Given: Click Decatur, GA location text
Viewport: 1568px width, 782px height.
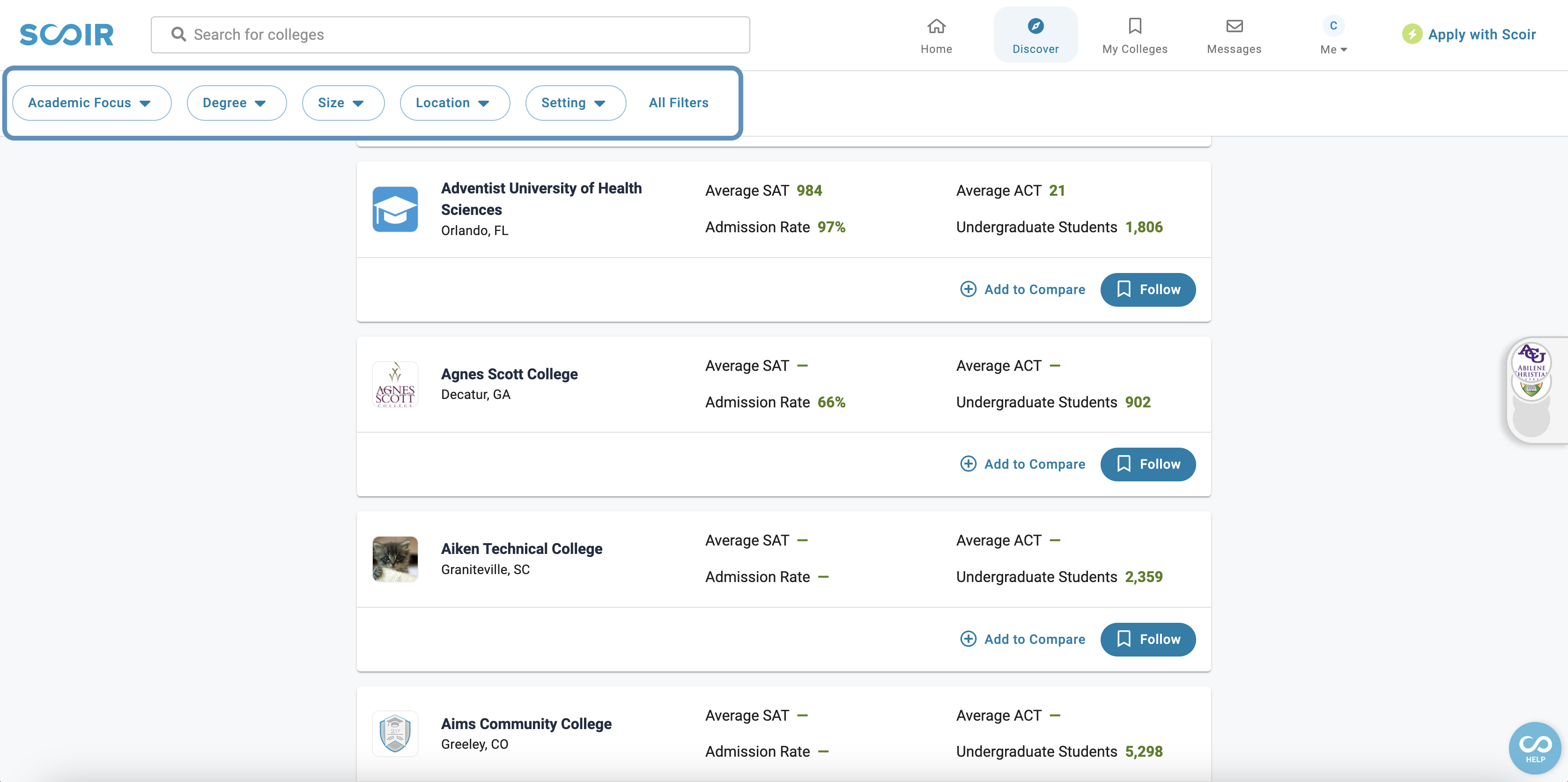Looking at the screenshot, I should pos(475,394).
